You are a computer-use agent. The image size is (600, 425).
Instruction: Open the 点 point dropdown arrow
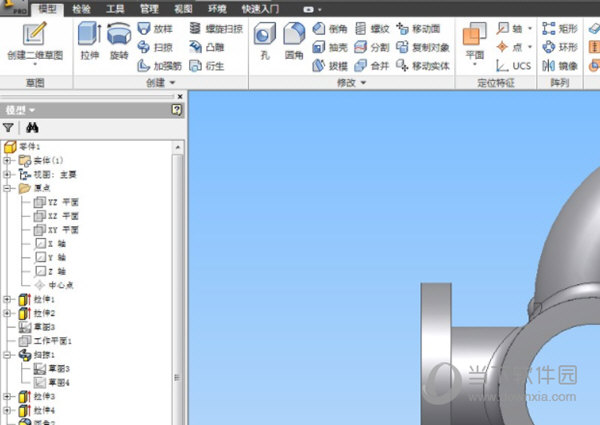(x=530, y=47)
